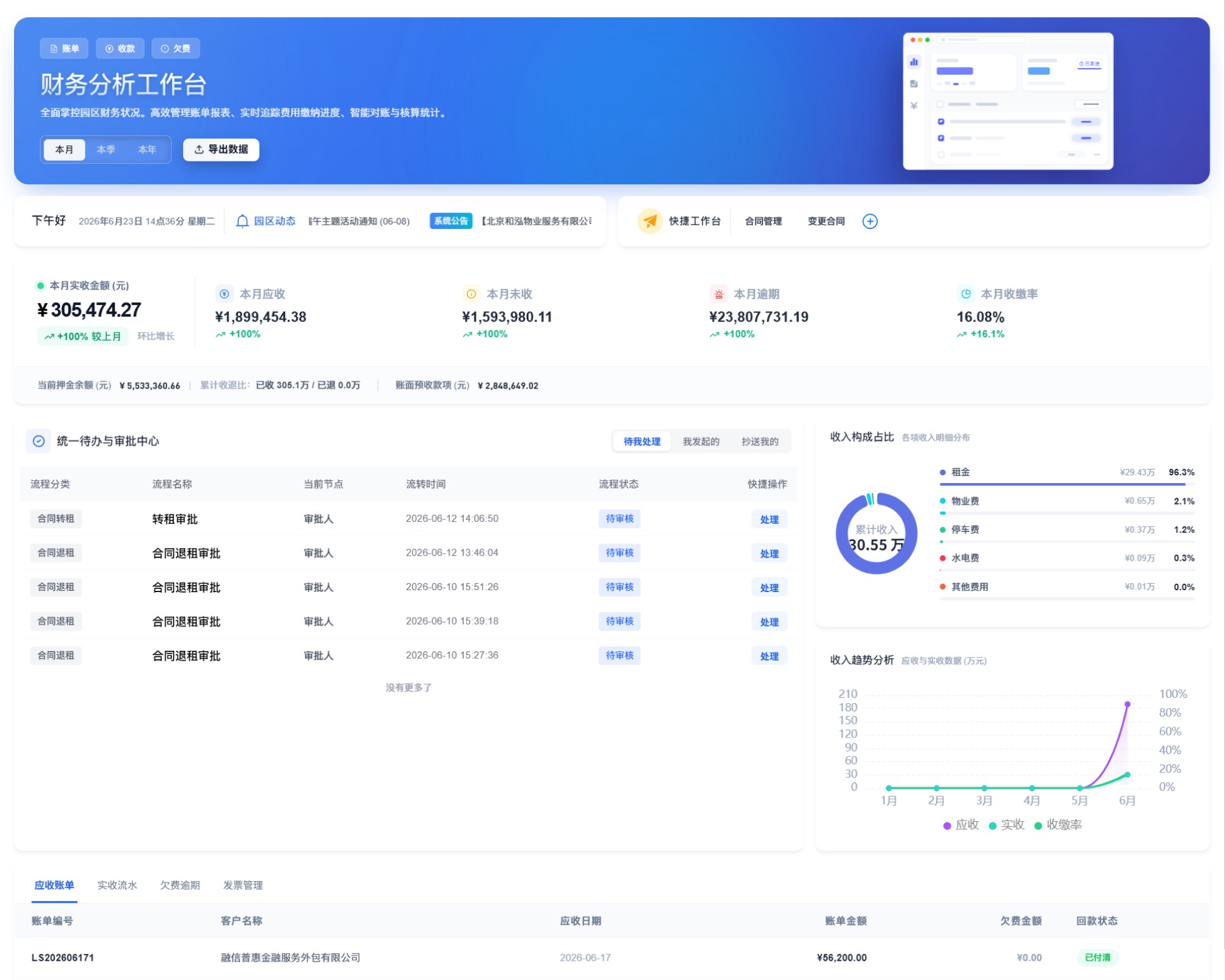Click the 本月应收 icon
The image size is (1225, 980).
click(x=224, y=294)
